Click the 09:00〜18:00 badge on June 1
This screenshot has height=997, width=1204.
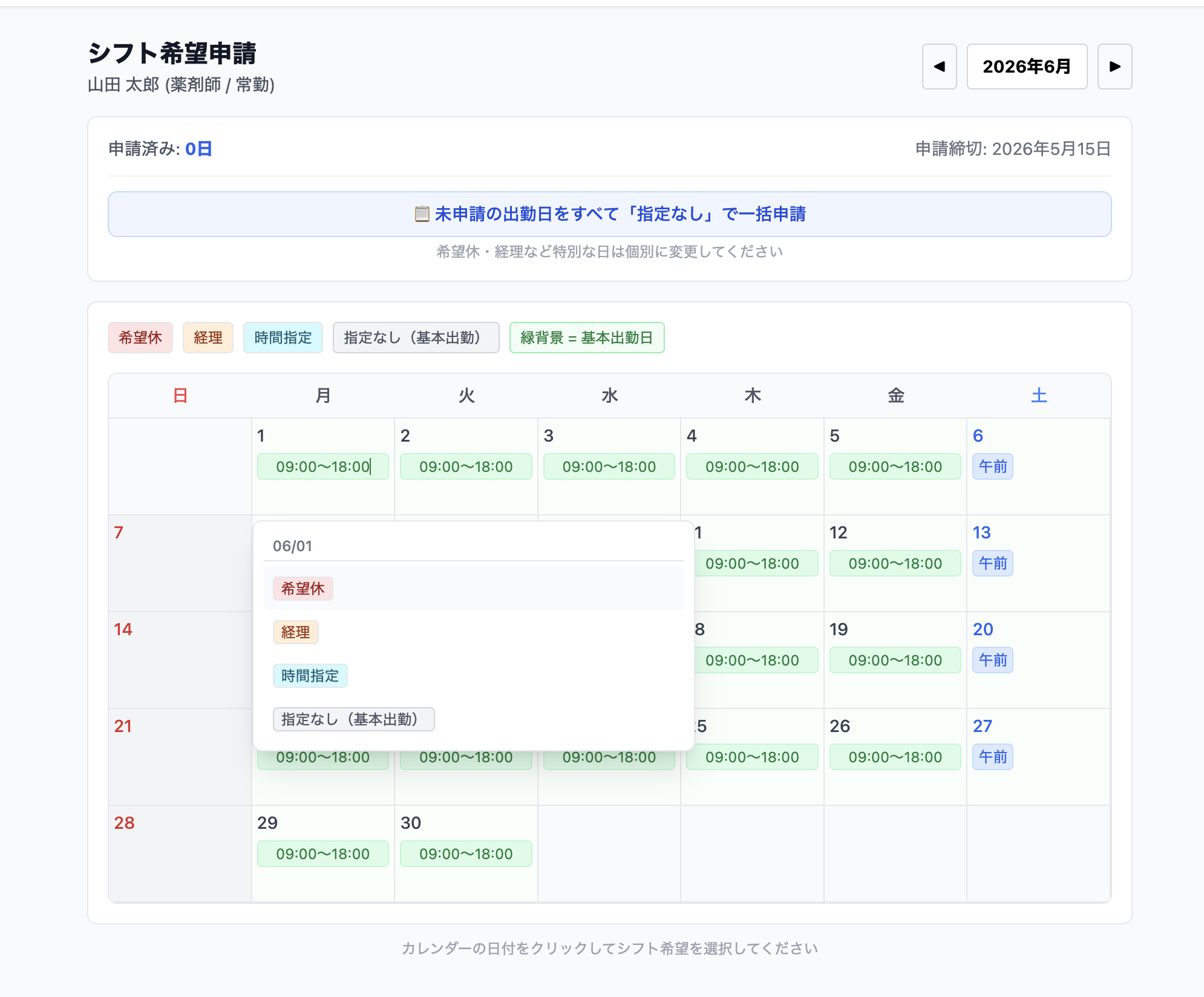pos(322,466)
